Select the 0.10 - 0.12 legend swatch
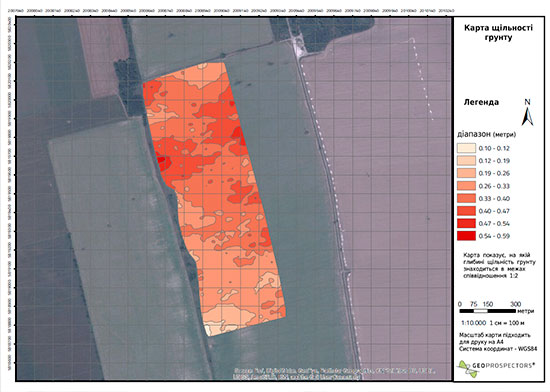Screen dimensions: 550x392 (x=466, y=148)
